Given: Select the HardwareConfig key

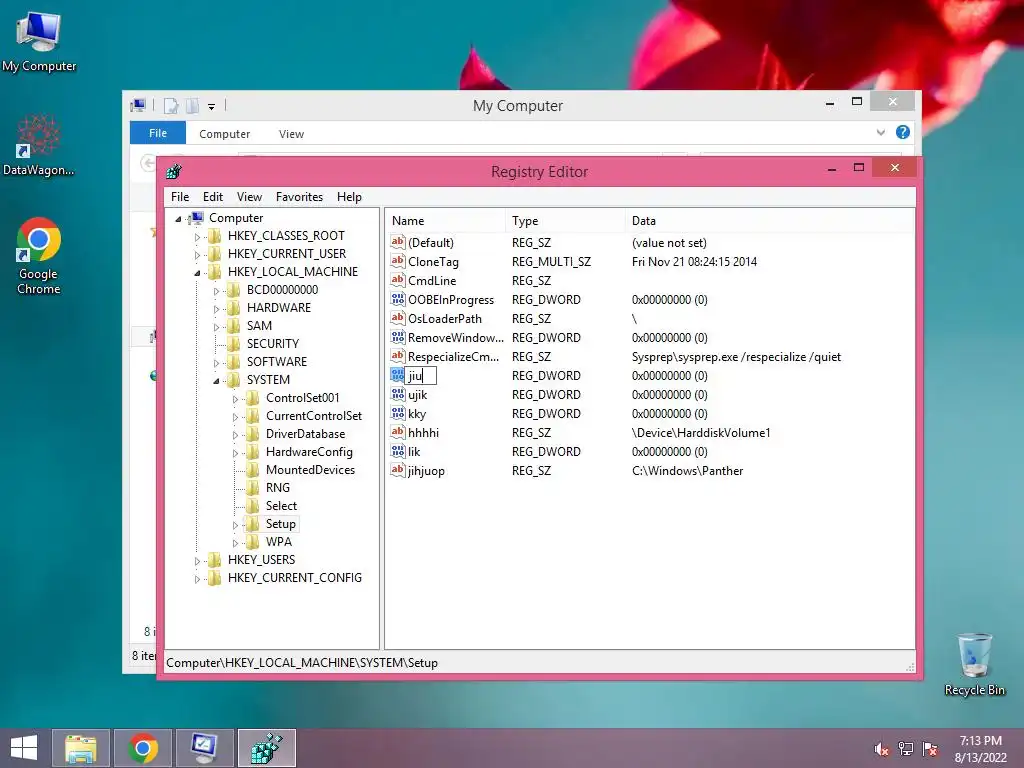Looking at the screenshot, I should point(309,452).
